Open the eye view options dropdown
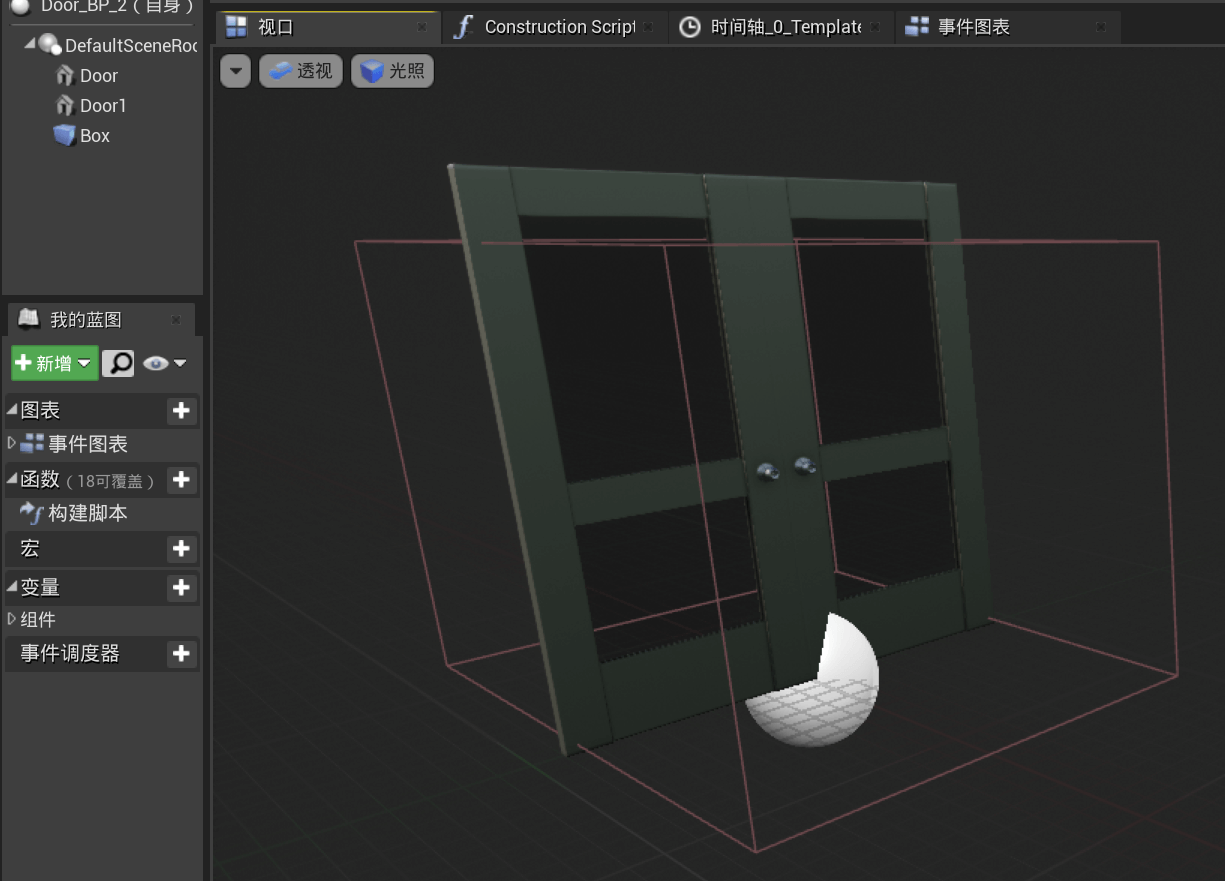The height and width of the screenshot is (881, 1225). pyautogui.click(x=165, y=363)
